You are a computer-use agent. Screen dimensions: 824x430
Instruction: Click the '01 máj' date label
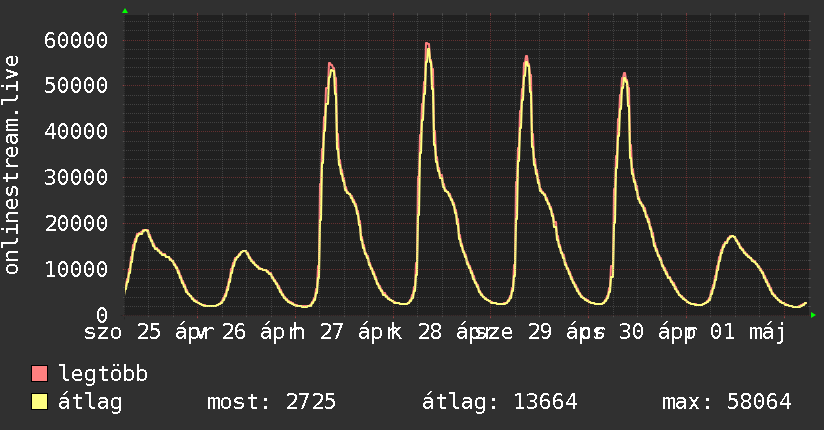748,332
